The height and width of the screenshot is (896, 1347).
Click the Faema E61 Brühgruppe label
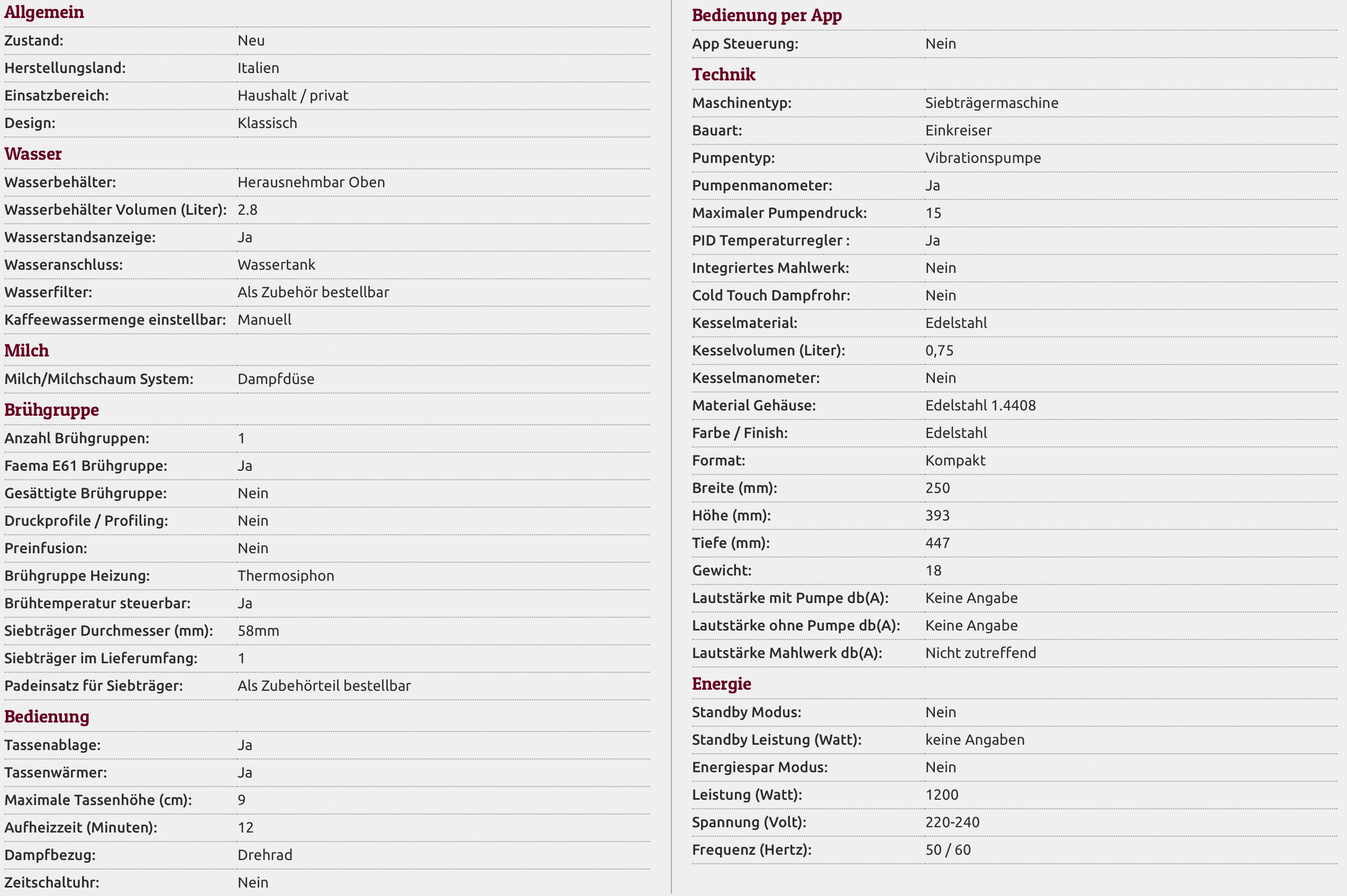(x=86, y=465)
